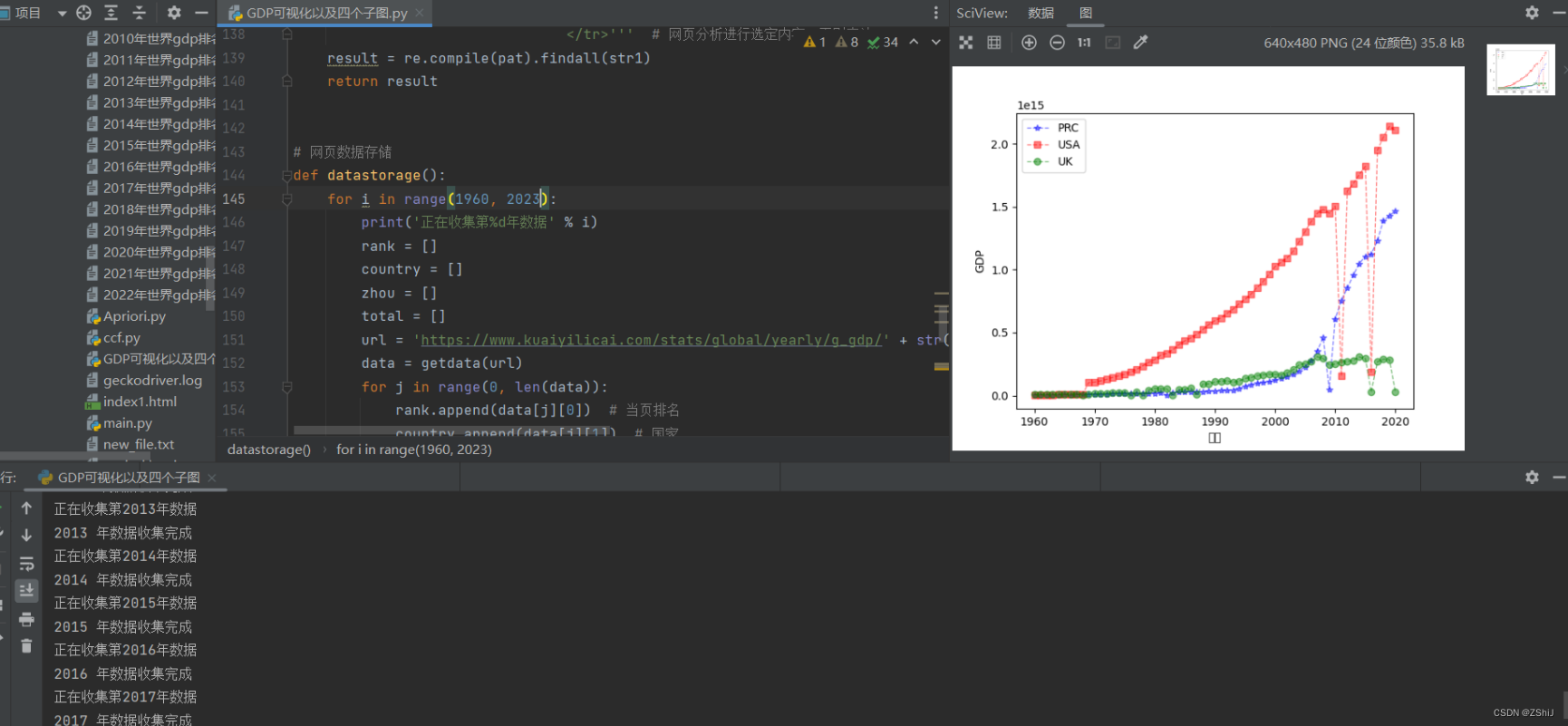Image resolution: width=1568 pixels, height=726 pixels.
Task: Hide the Run tool window
Action: click(x=1559, y=477)
